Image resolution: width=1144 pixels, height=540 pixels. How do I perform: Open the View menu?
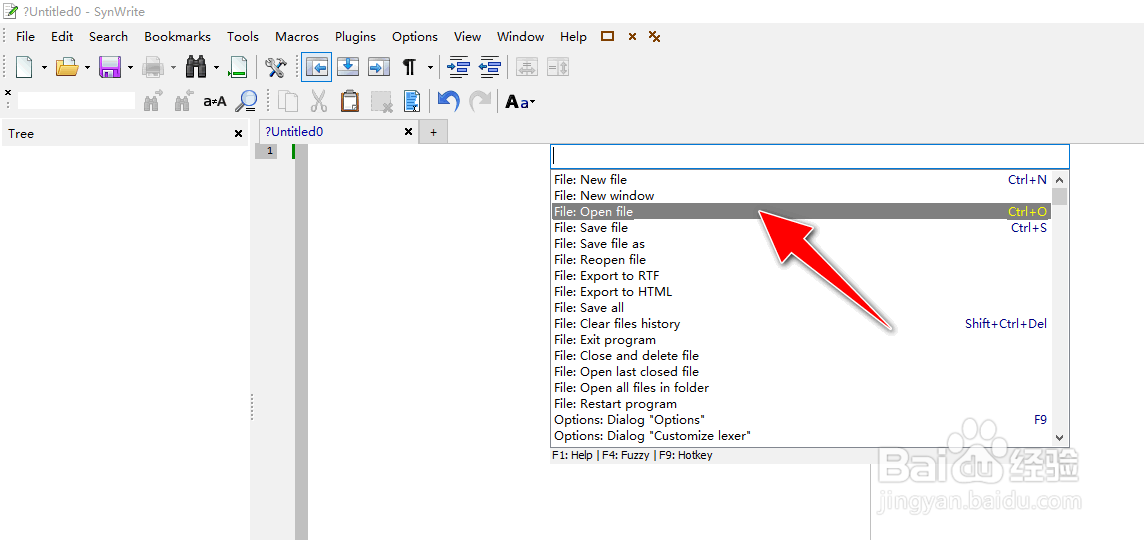[467, 36]
